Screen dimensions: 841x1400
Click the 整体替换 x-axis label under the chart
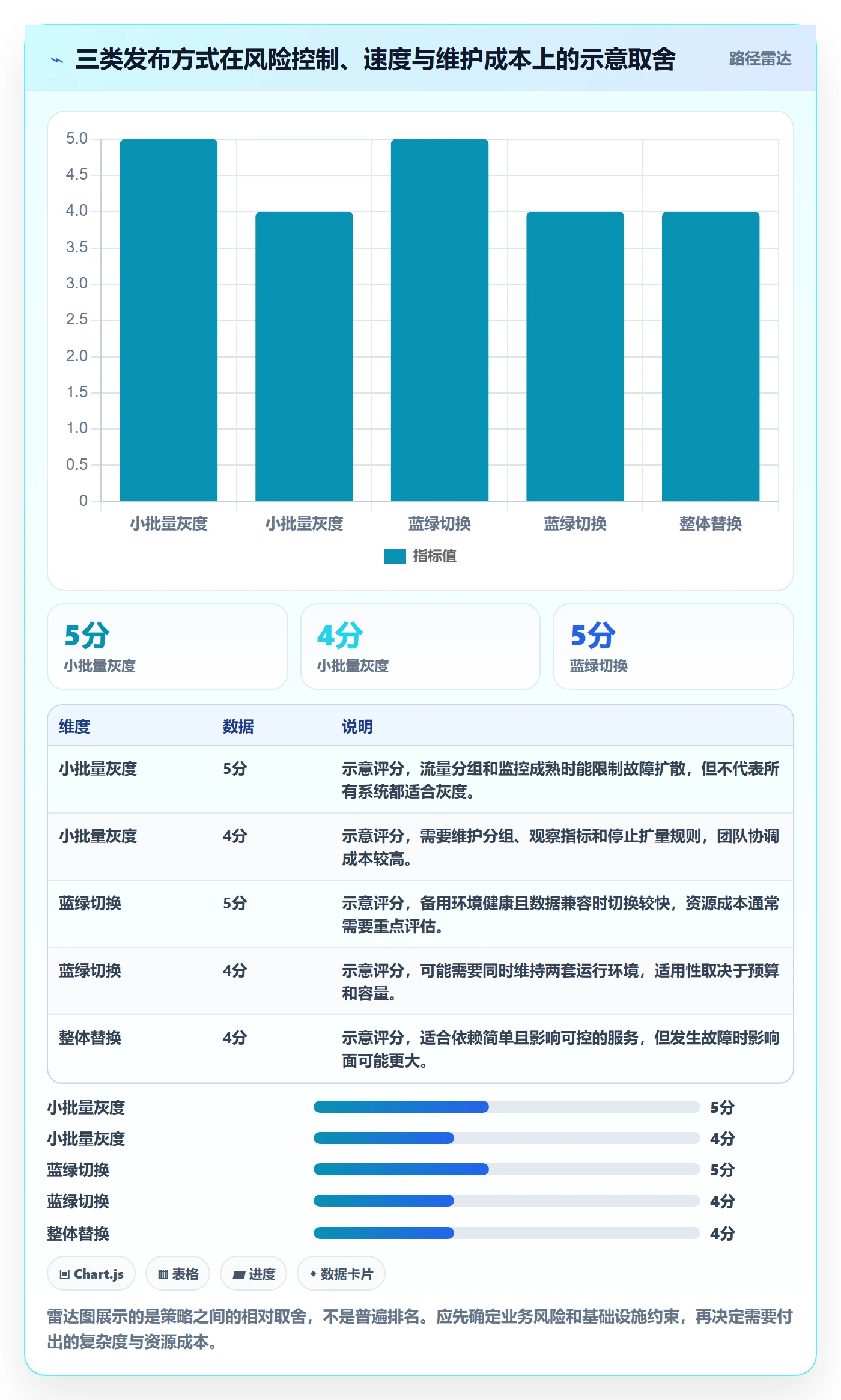coord(711,524)
